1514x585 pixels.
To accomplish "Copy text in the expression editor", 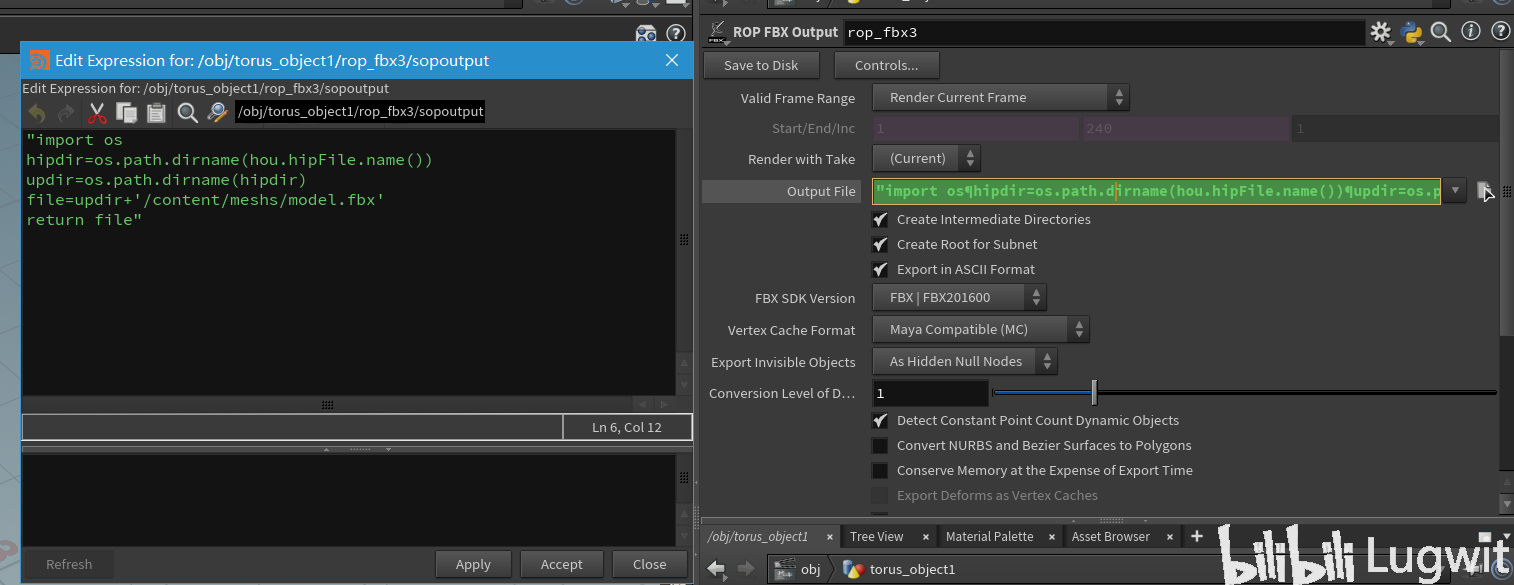I will tap(126, 113).
